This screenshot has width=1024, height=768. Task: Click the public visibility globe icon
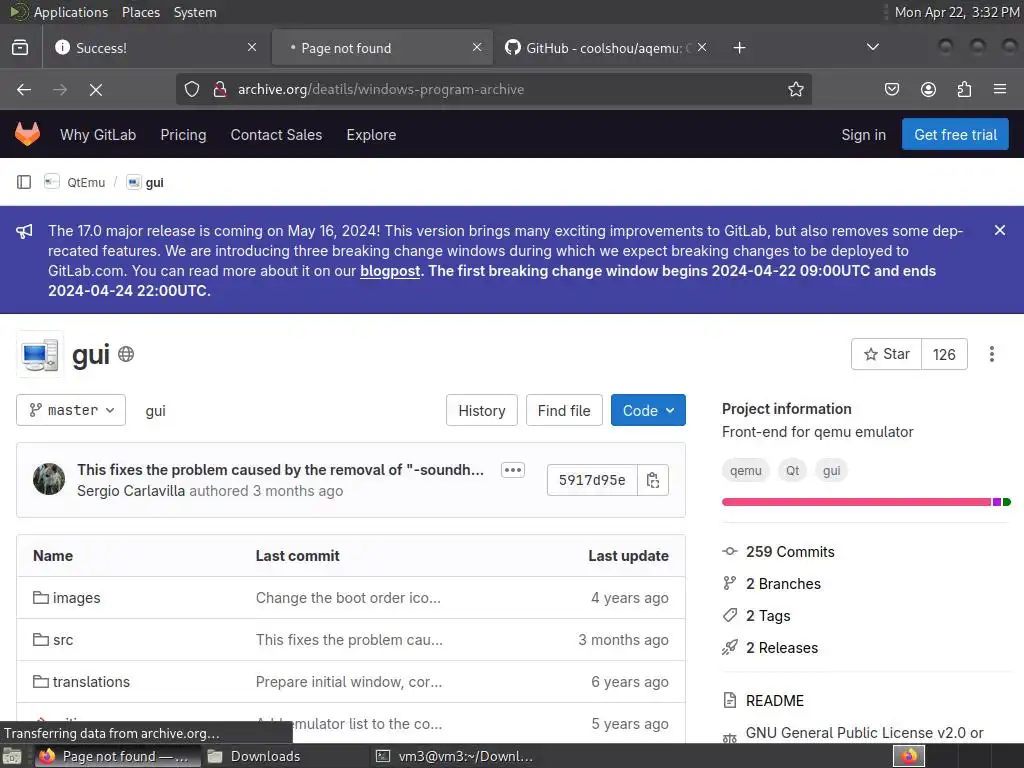coord(126,354)
